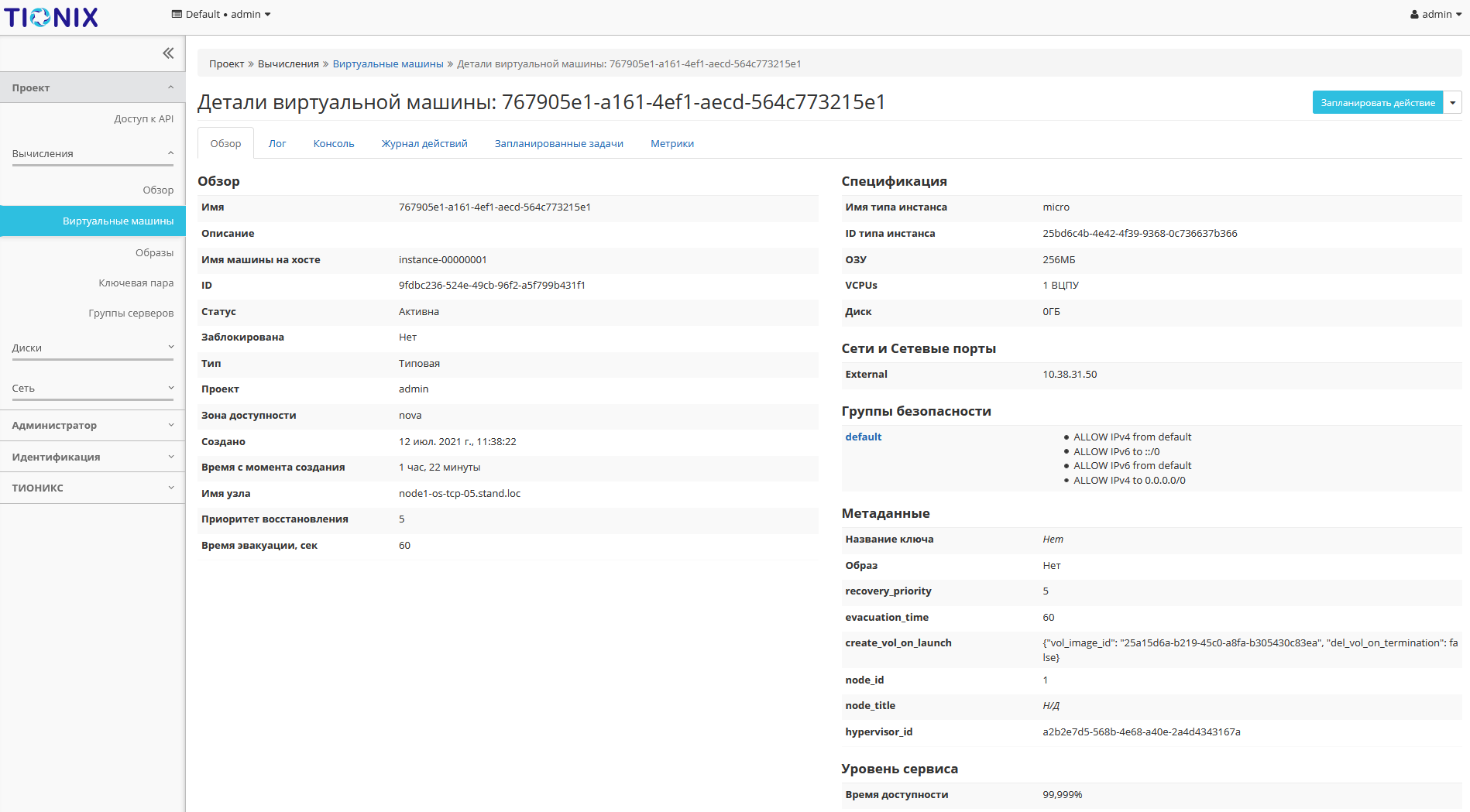Switch to the Метрики tab
1470x812 pixels.
[671, 143]
